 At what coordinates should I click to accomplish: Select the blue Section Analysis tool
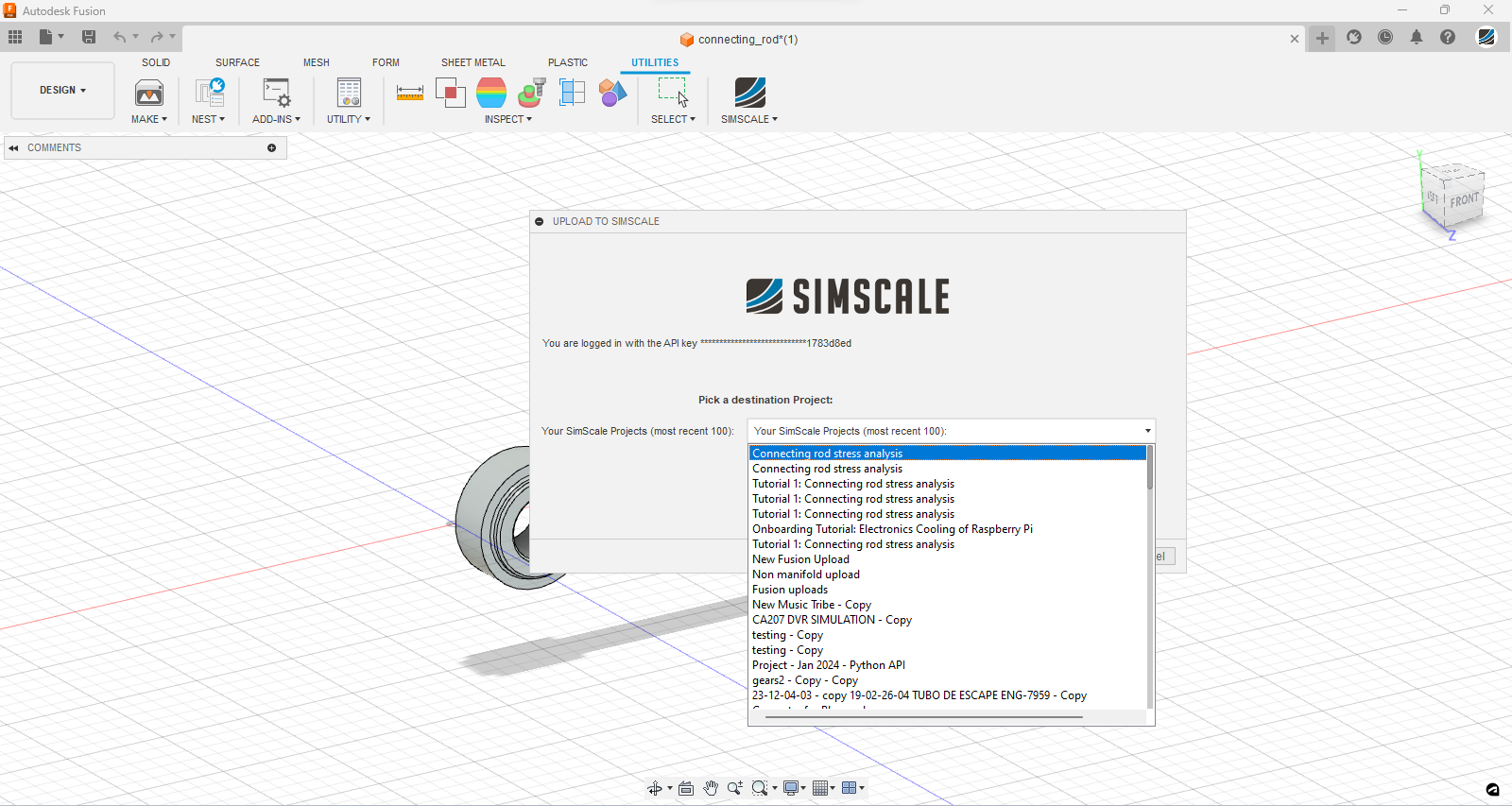point(573,93)
